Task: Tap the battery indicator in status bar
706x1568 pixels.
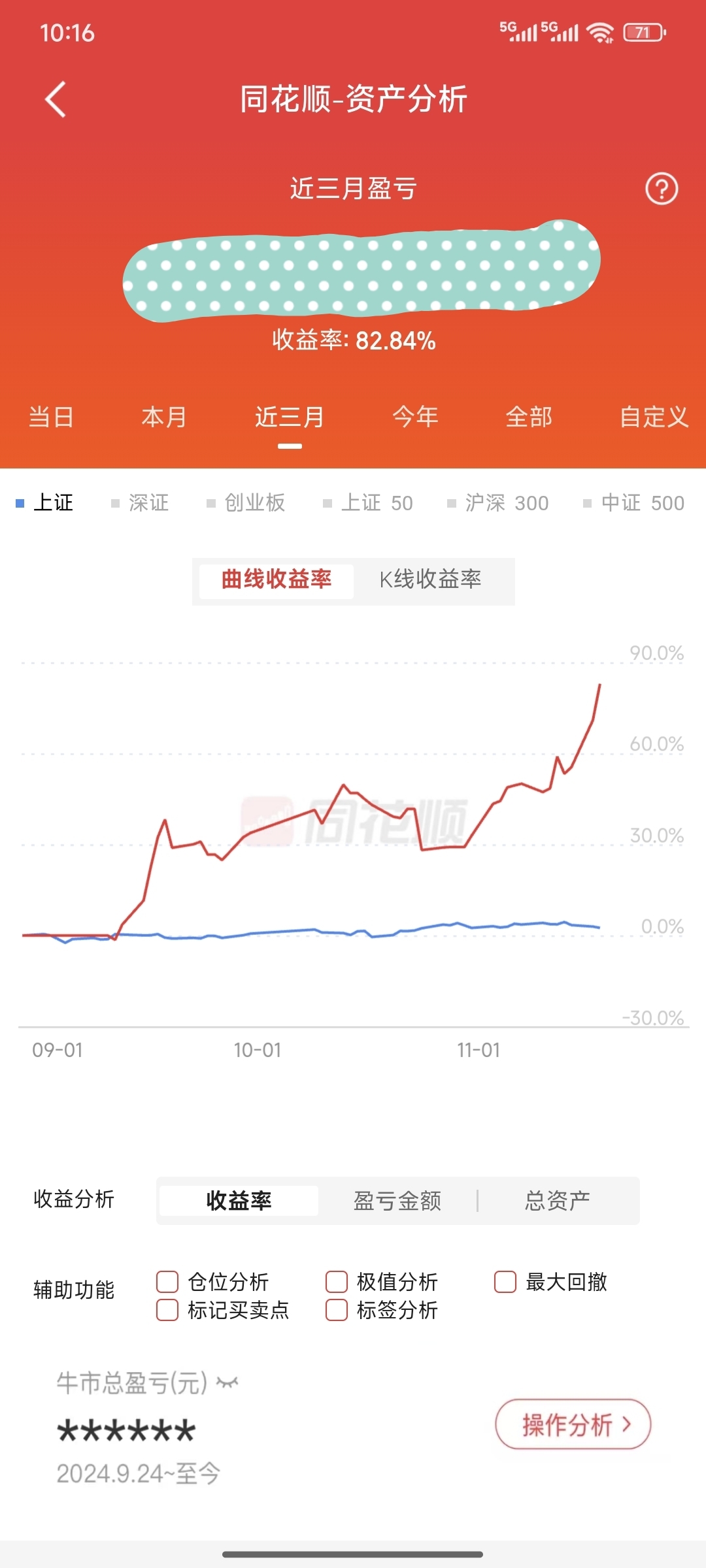Action: pos(644,32)
